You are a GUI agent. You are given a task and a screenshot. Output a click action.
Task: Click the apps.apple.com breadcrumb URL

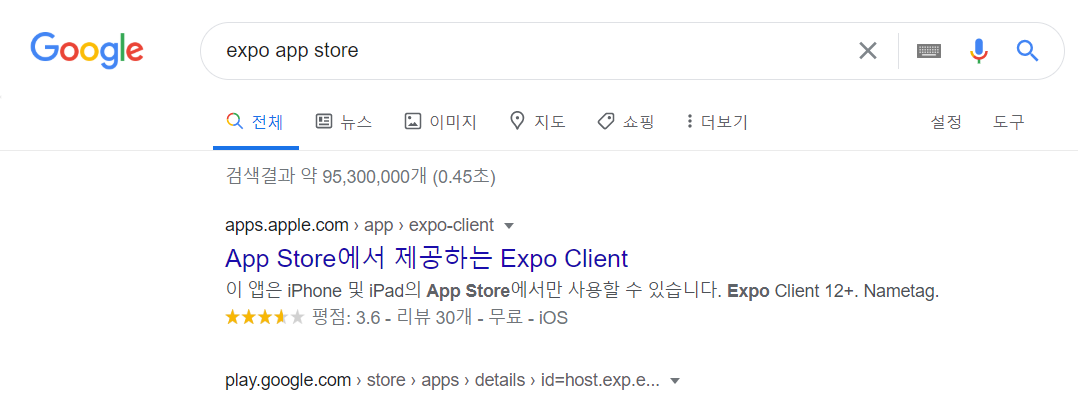coord(359,225)
